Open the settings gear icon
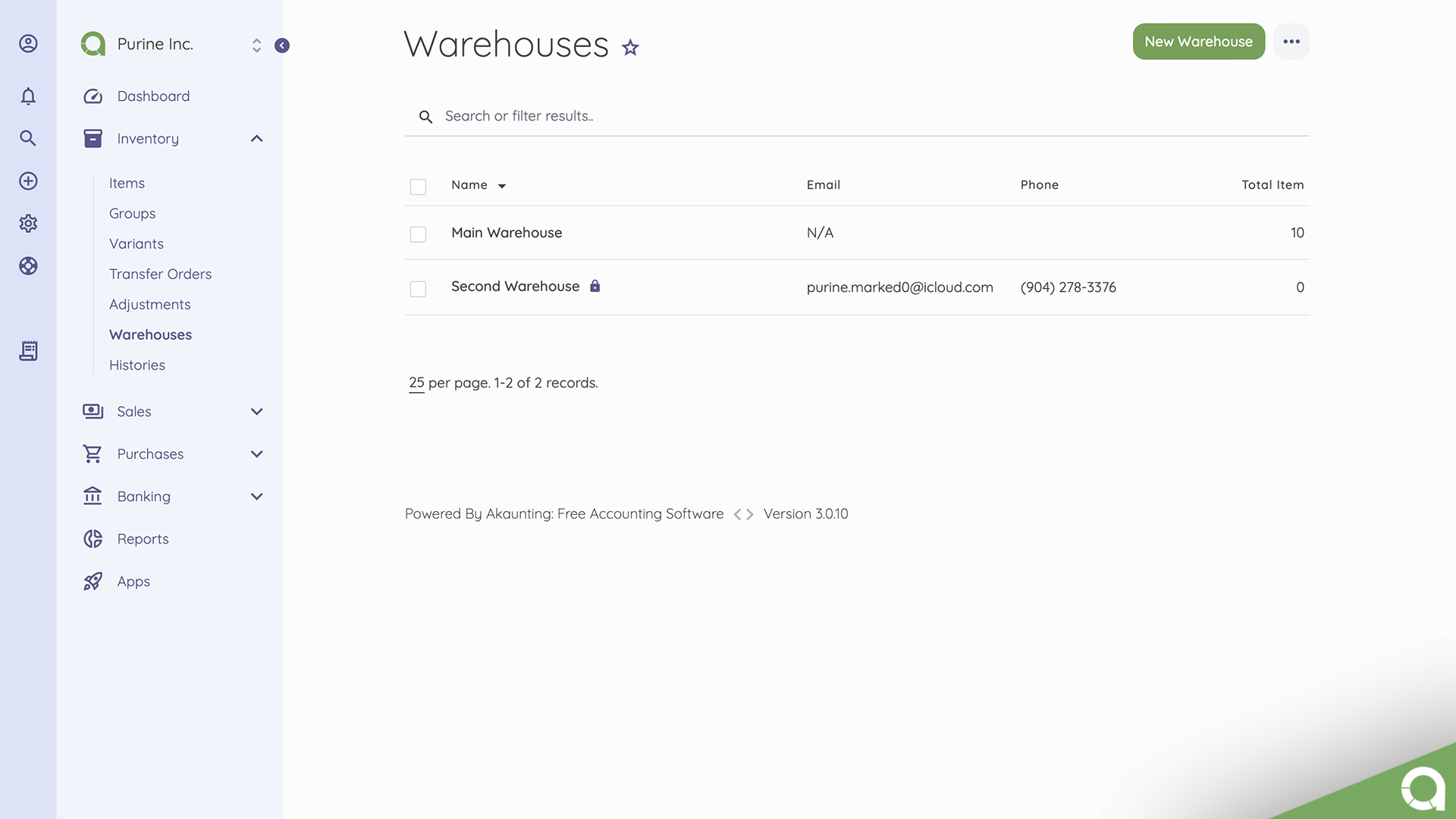This screenshot has height=819, width=1456. [28, 223]
